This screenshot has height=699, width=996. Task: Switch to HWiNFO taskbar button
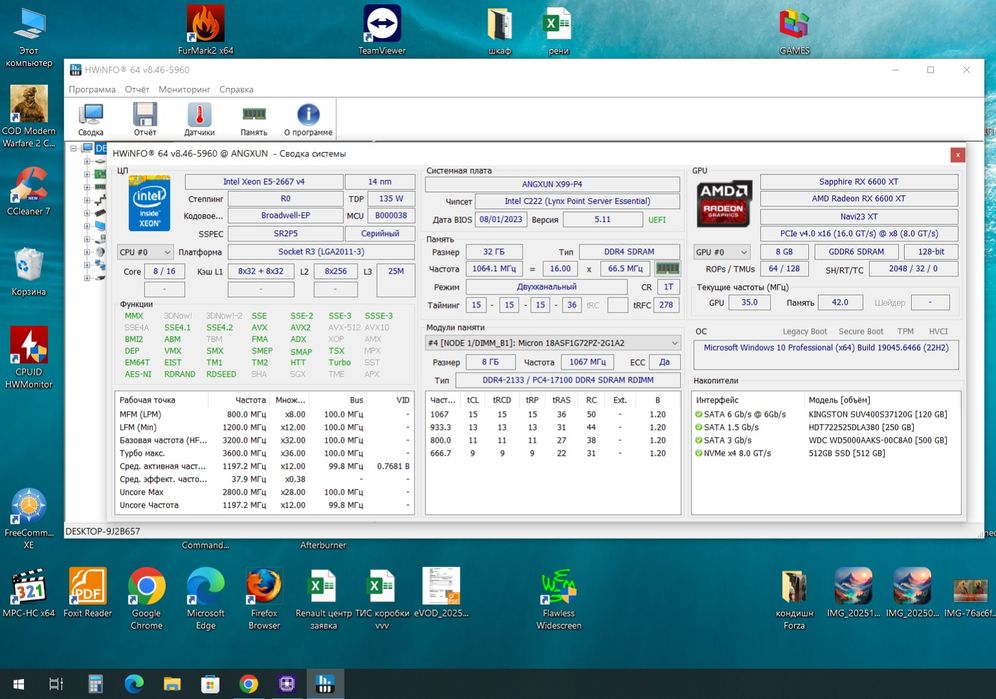[x=325, y=684]
